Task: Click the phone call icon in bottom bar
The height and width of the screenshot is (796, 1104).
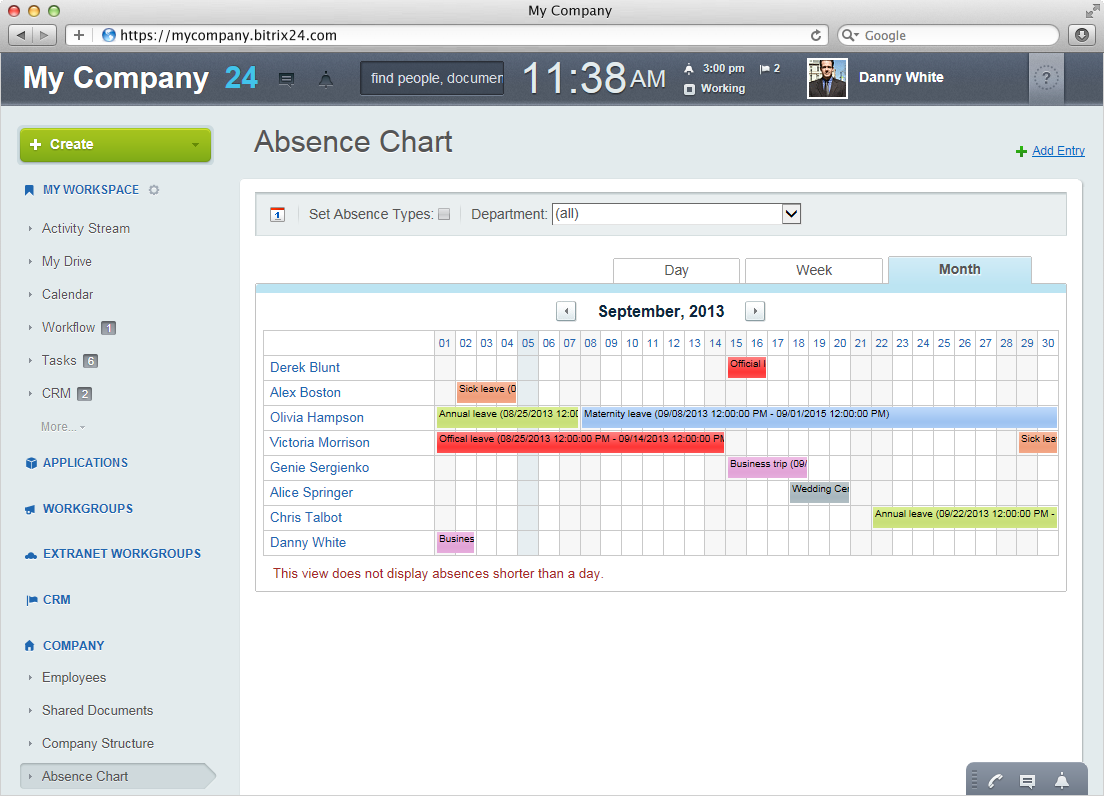Action: pos(995,781)
